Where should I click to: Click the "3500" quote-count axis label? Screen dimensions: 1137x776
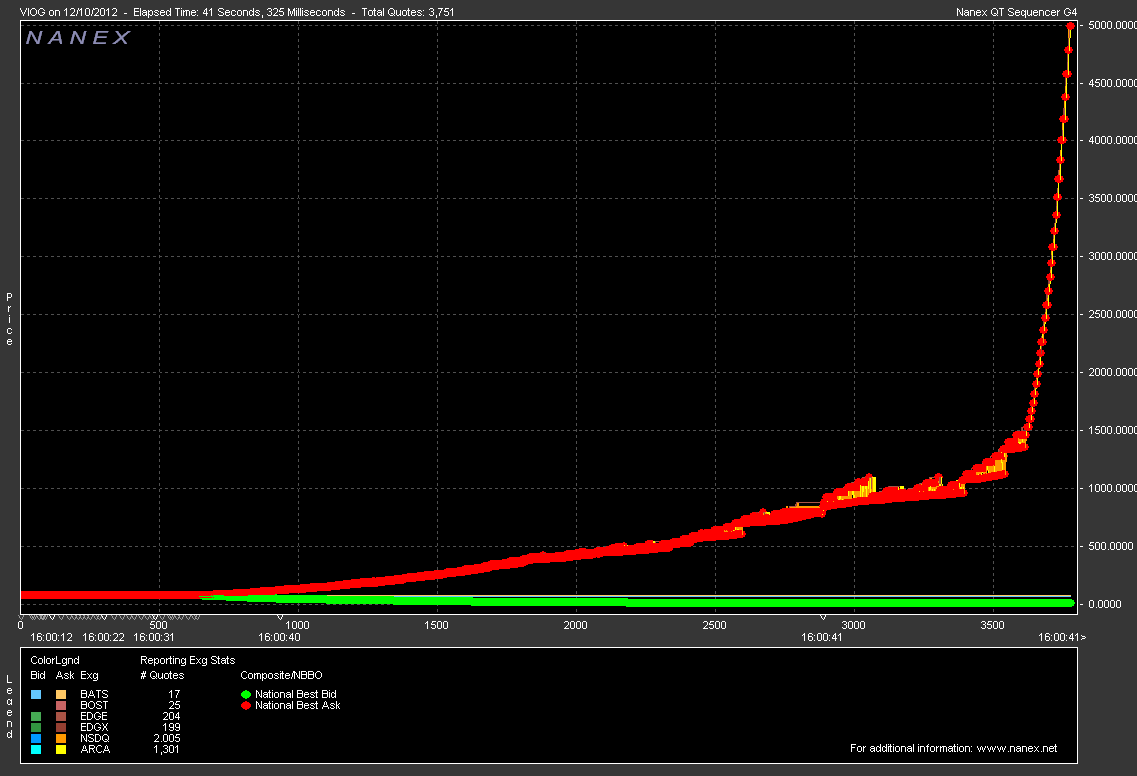[993, 625]
